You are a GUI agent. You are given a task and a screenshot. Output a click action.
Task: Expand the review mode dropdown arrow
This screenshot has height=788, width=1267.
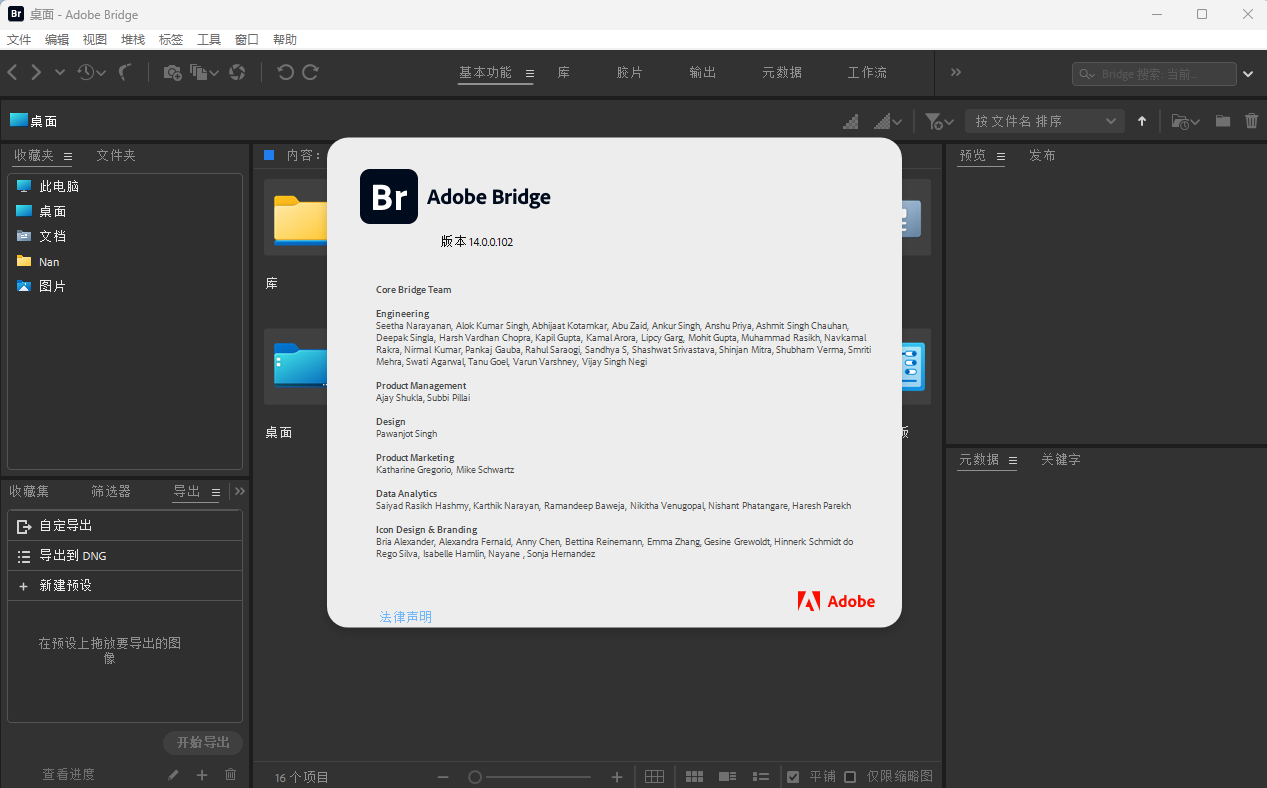pyautogui.click(x=214, y=73)
